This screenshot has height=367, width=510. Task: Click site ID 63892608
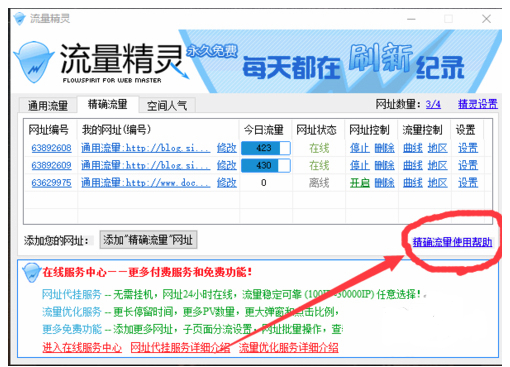point(51,148)
